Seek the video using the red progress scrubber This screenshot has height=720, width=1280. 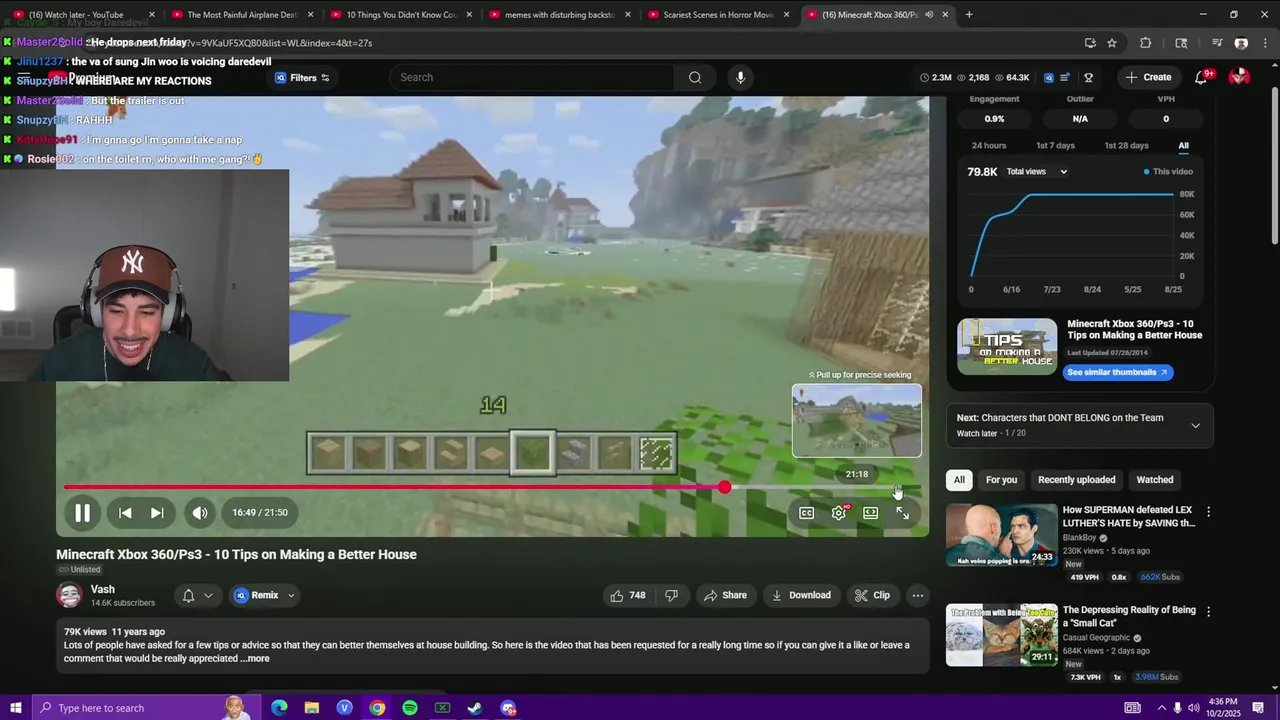724,487
